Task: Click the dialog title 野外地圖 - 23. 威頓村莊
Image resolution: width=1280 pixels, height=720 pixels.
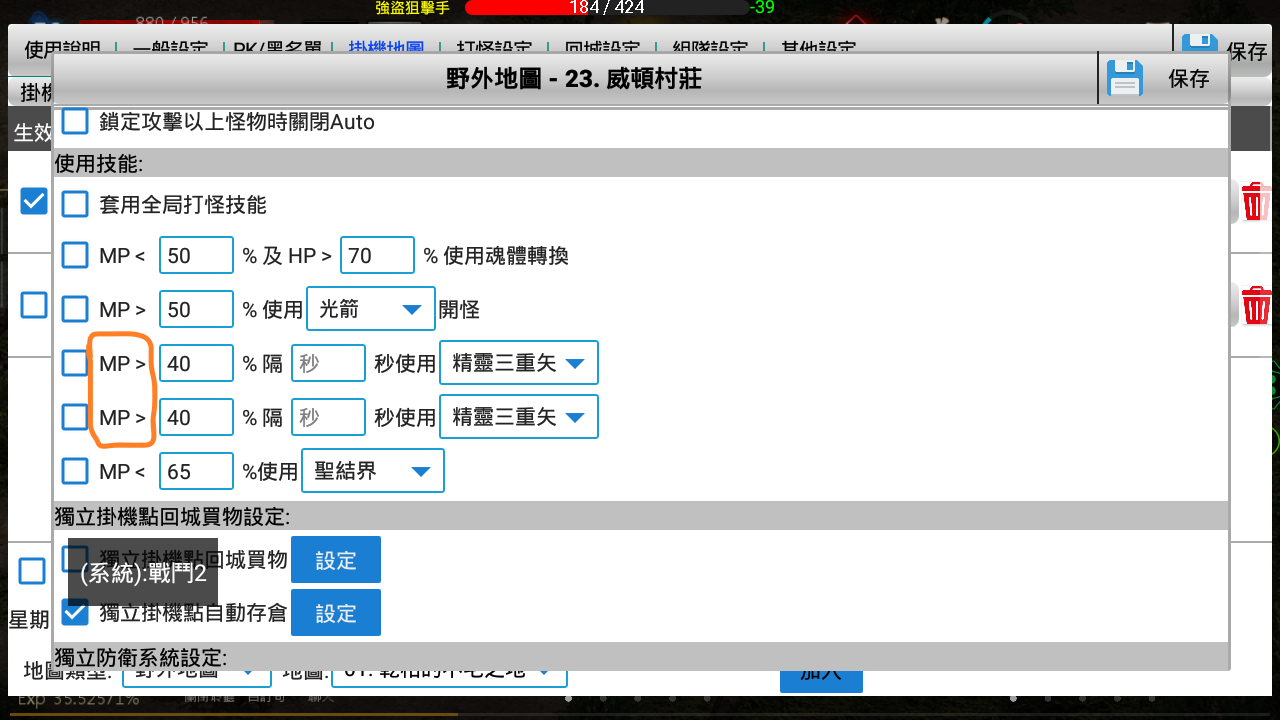Action: pyautogui.click(x=574, y=79)
